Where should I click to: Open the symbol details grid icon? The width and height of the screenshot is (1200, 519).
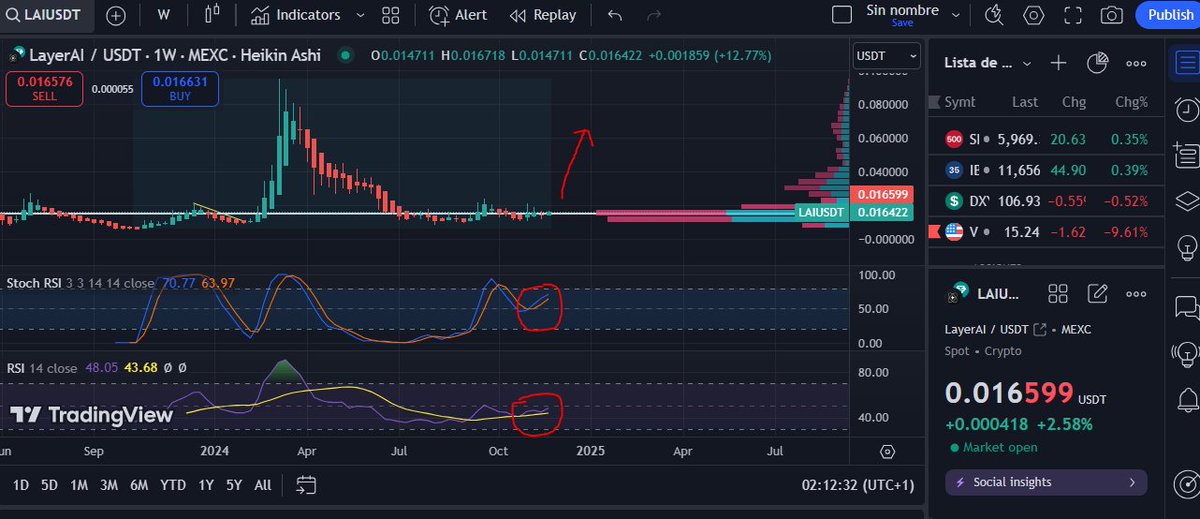click(1058, 293)
